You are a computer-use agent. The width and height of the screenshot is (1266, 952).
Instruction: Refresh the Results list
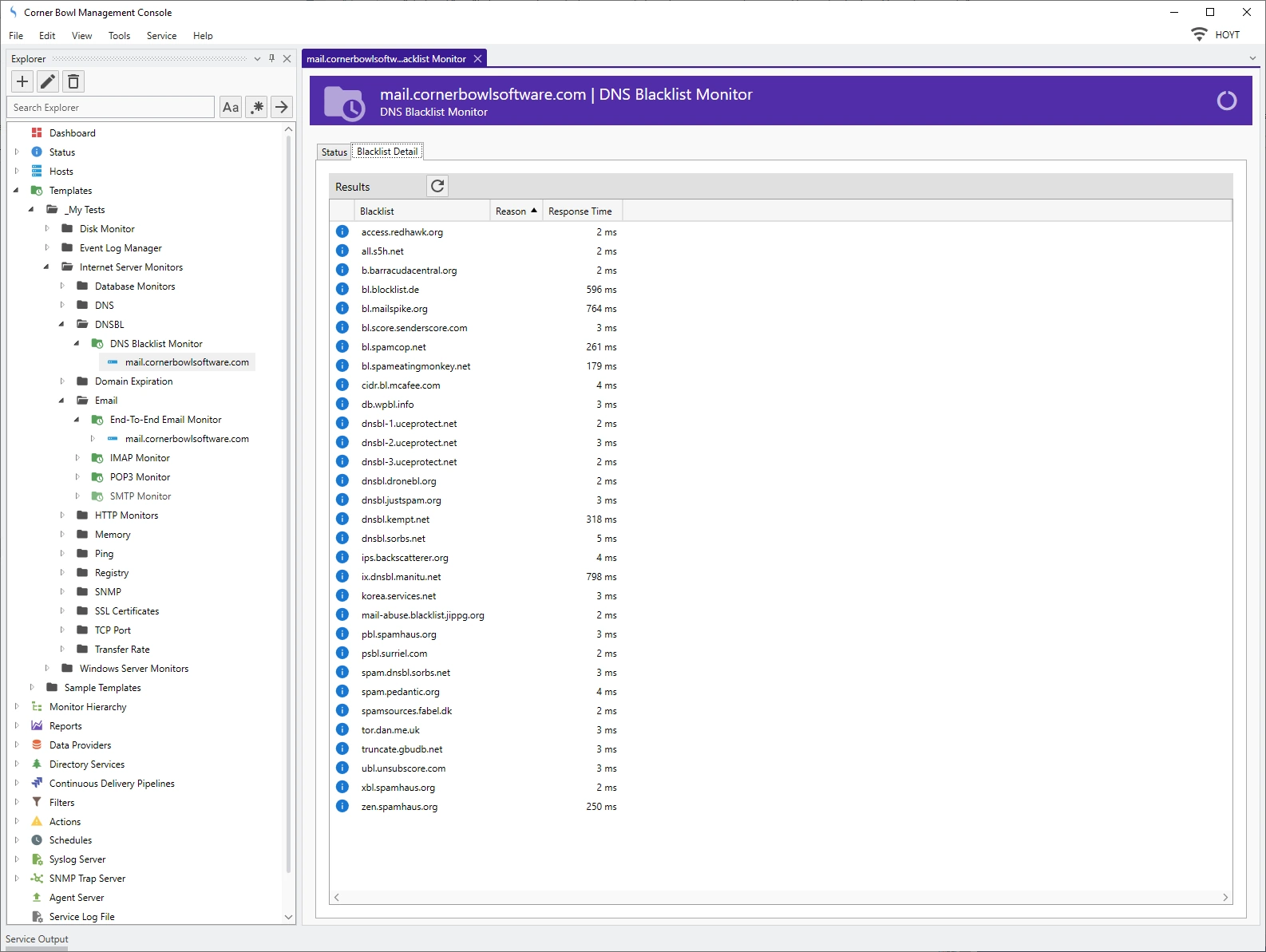pyautogui.click(x=437, y=186)
